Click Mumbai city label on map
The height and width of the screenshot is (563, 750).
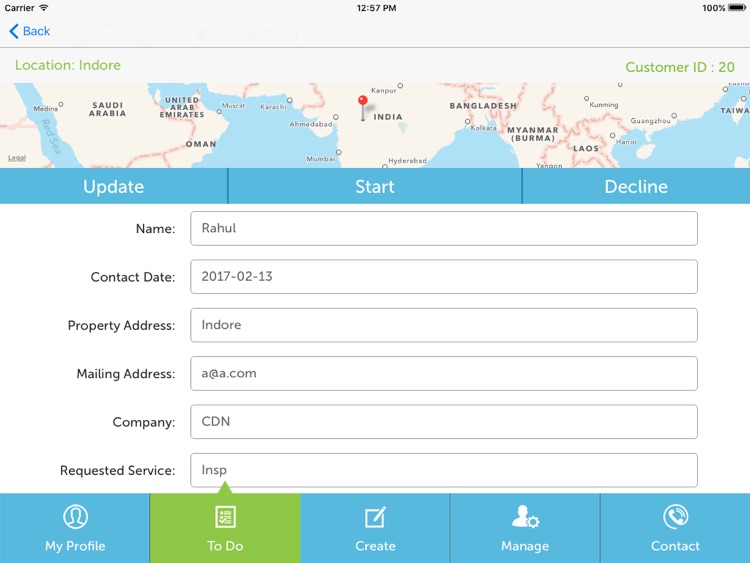(320, 159)
